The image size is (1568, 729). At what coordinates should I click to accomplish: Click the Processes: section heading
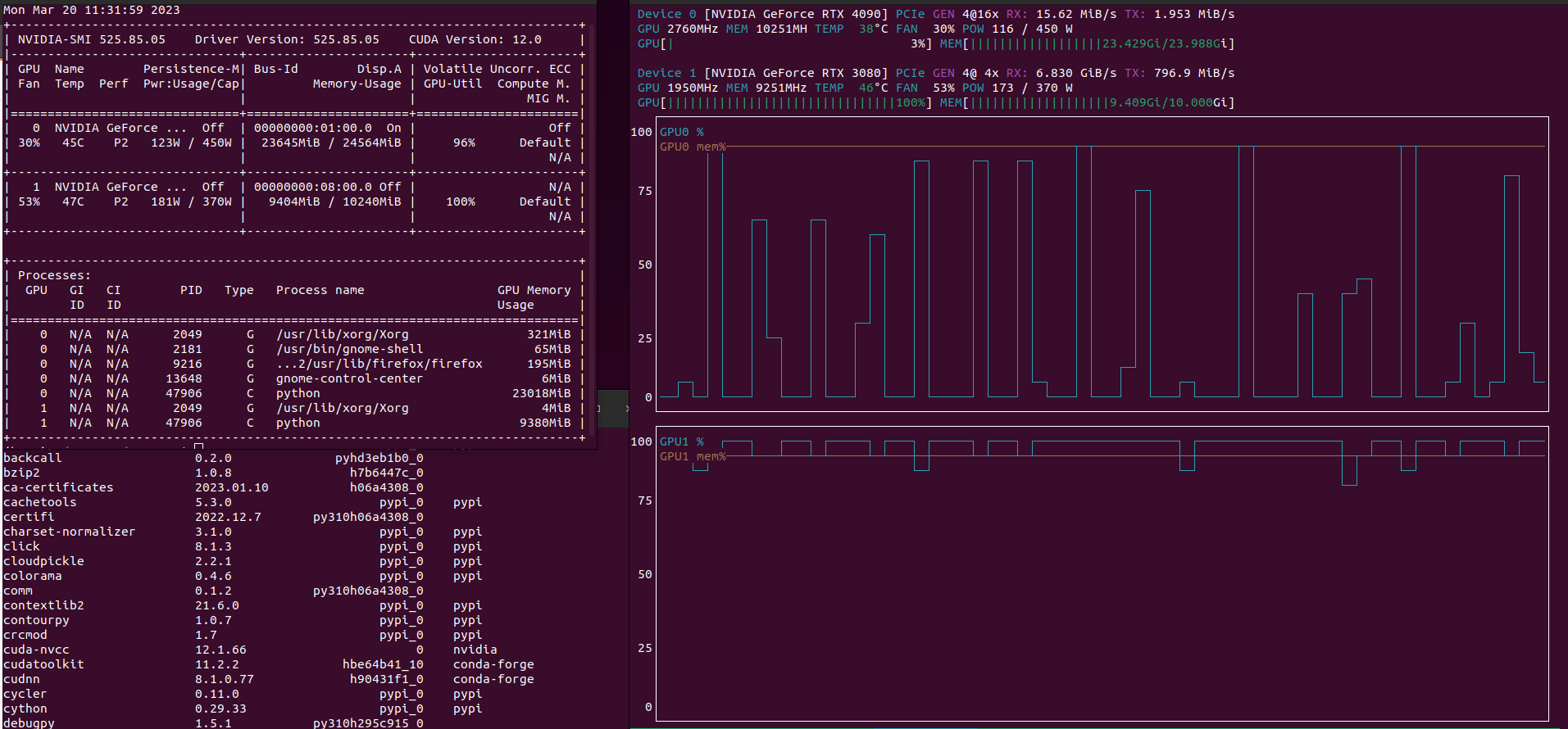coord(54,275)
